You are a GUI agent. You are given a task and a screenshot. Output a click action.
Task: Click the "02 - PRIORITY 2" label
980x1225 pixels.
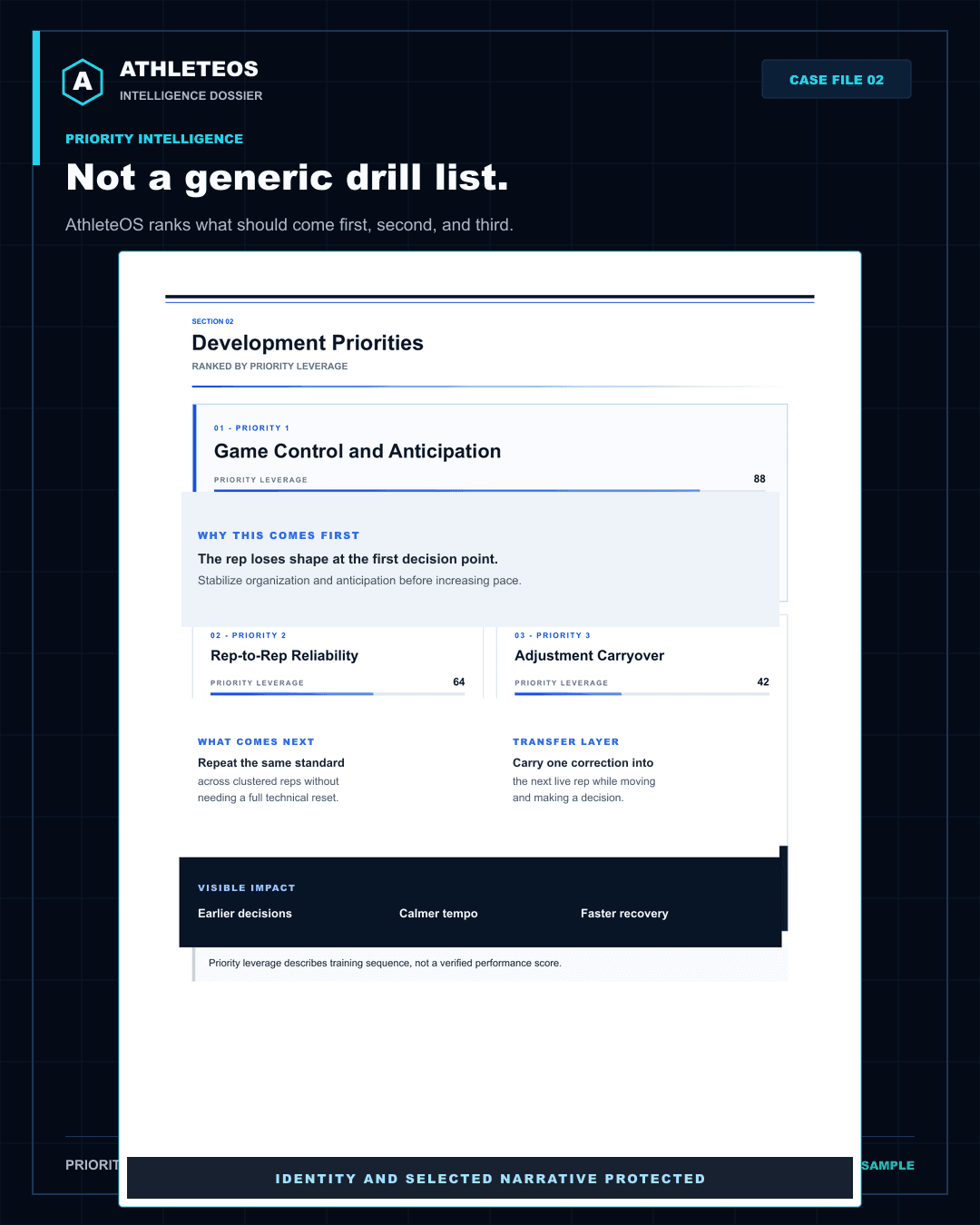[248, 636]
